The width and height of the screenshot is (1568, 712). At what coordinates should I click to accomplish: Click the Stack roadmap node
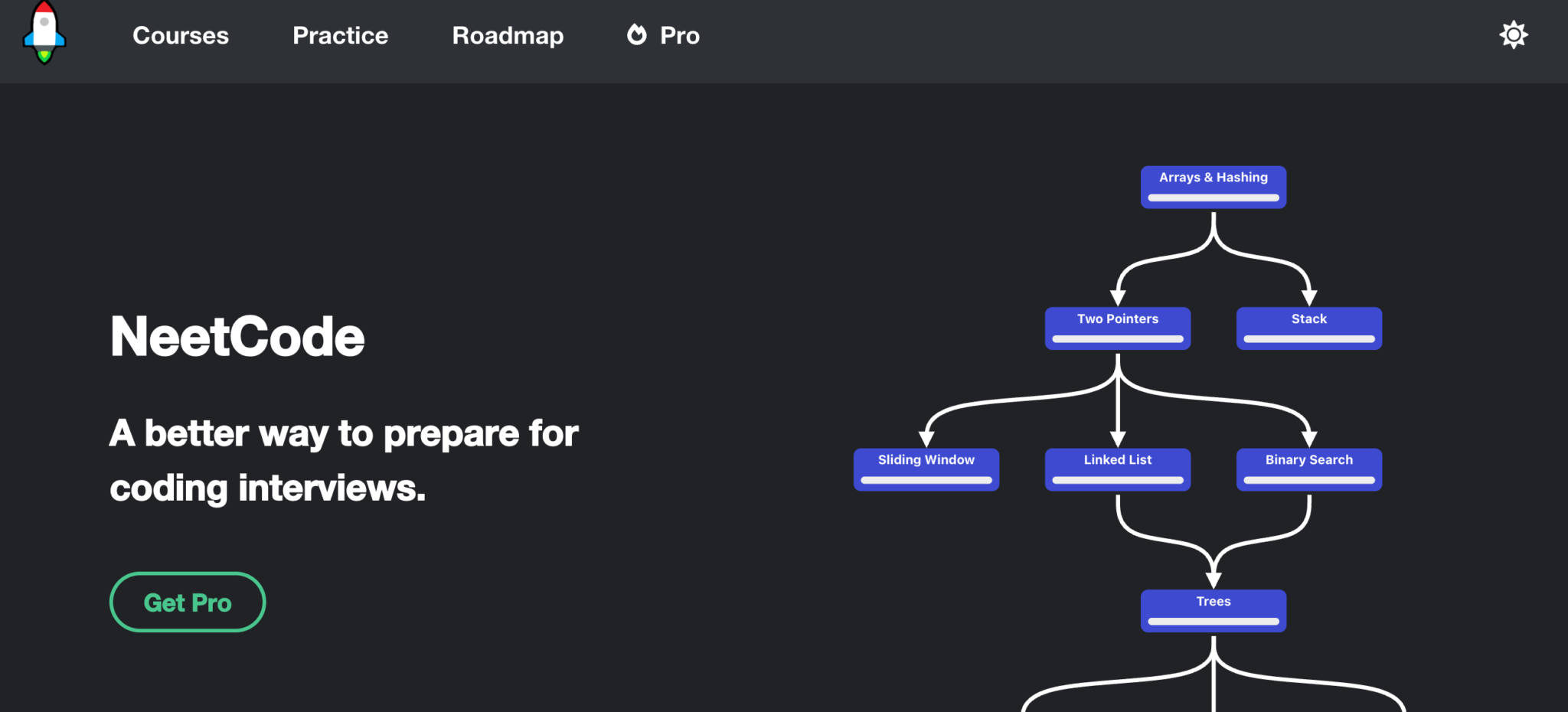tap(1308, 319)
